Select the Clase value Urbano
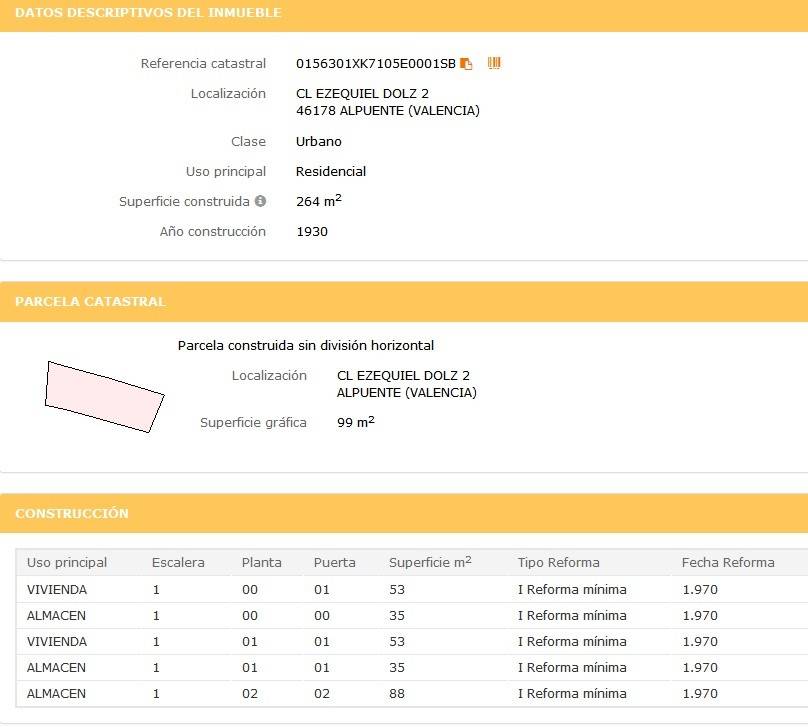This screenshot has width=808, height=727. tap(318, 141)
